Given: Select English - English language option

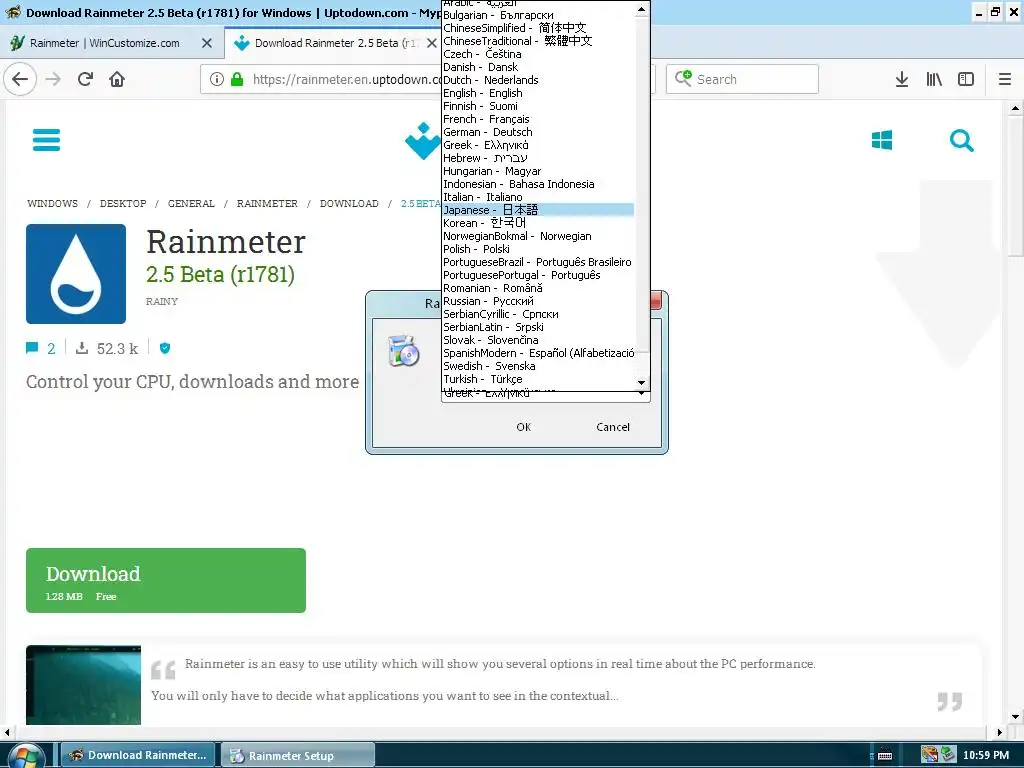Looking at the screenshot, I should [538, 93].
